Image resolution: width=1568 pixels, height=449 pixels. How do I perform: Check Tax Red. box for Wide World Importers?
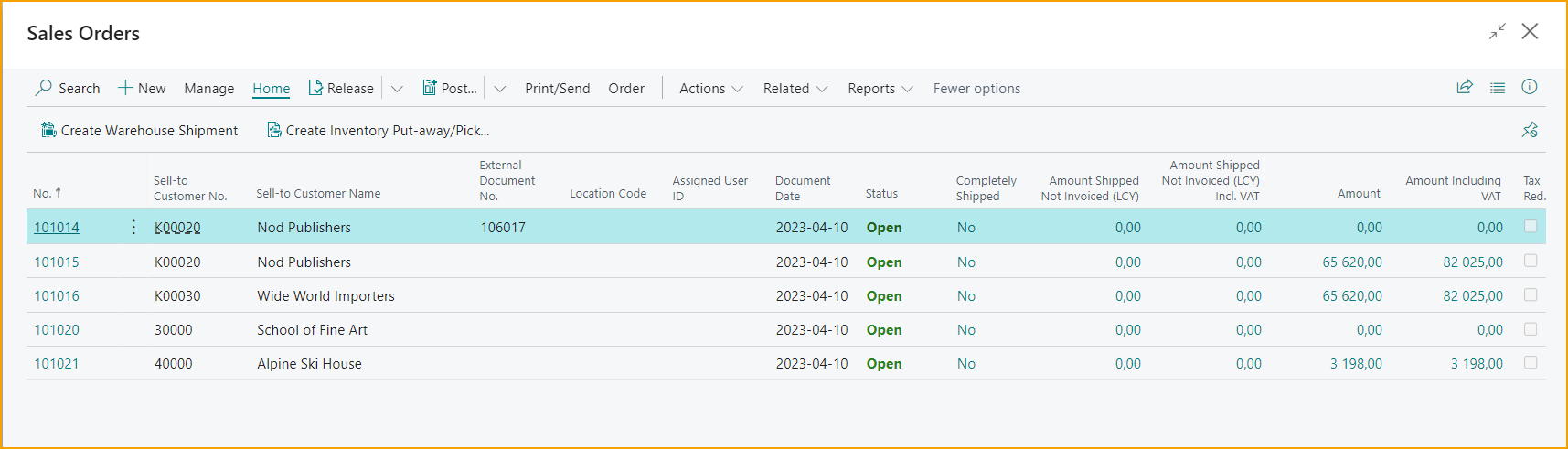1531,295
